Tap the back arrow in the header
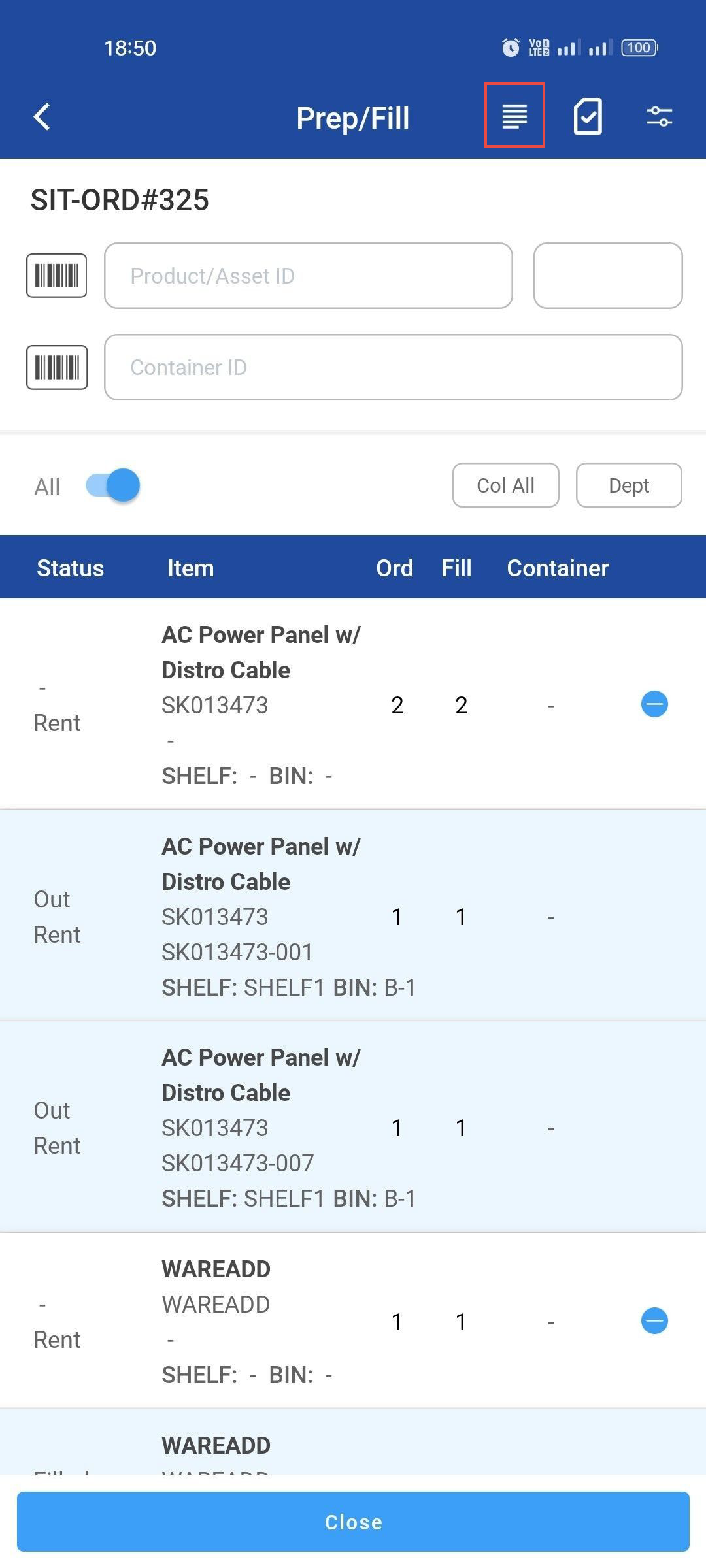This screenshot has width=706, height=1568. point(41,118)
